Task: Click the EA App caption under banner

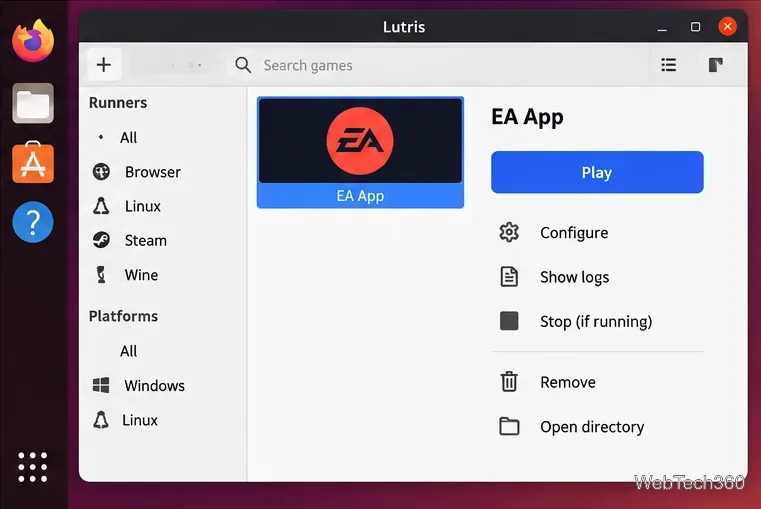Action: 360,196
